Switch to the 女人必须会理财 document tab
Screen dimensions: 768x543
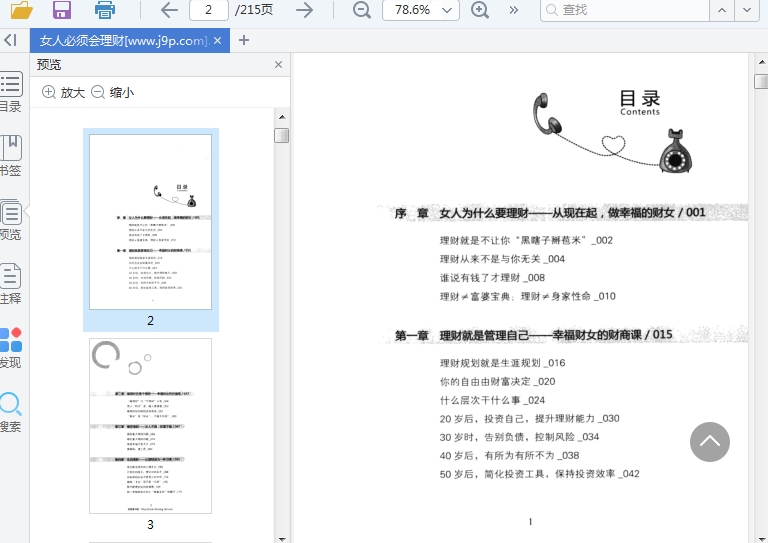[x=124, y=41]
